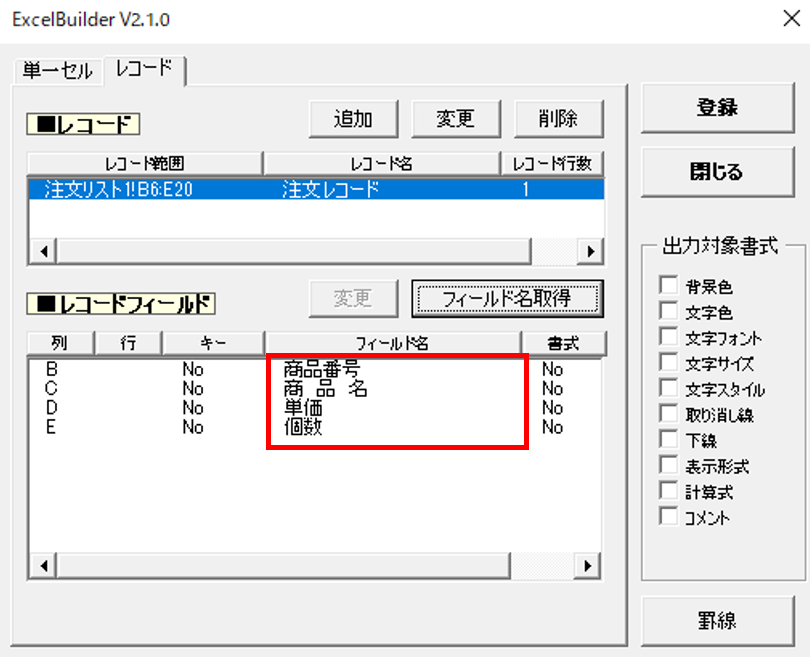
Task: Click the 追加 button to add a record
Action: click(353, 119)
